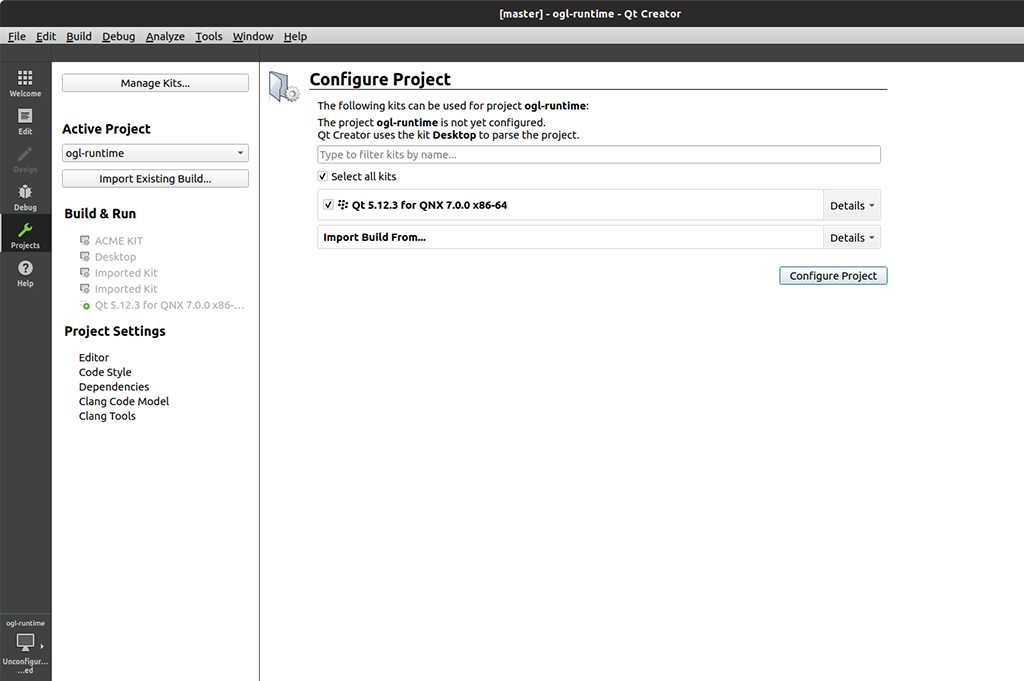Uncheck Qt 5.12.3 for QNX kit checkbox
Viewport: 1024px width, 681px height.
pos(329,205)
